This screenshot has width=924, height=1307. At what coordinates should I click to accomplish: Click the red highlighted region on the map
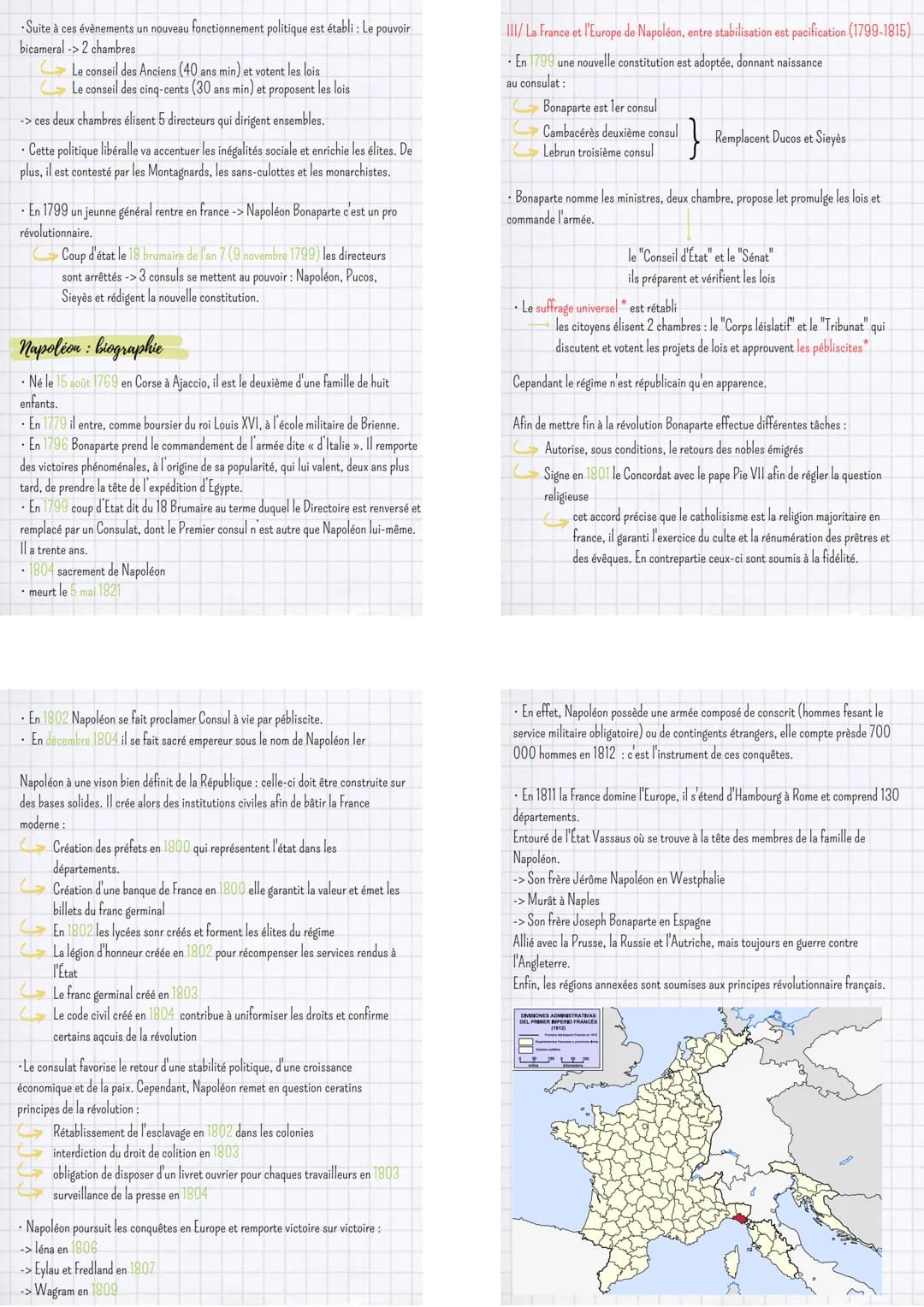point(742,1217)
